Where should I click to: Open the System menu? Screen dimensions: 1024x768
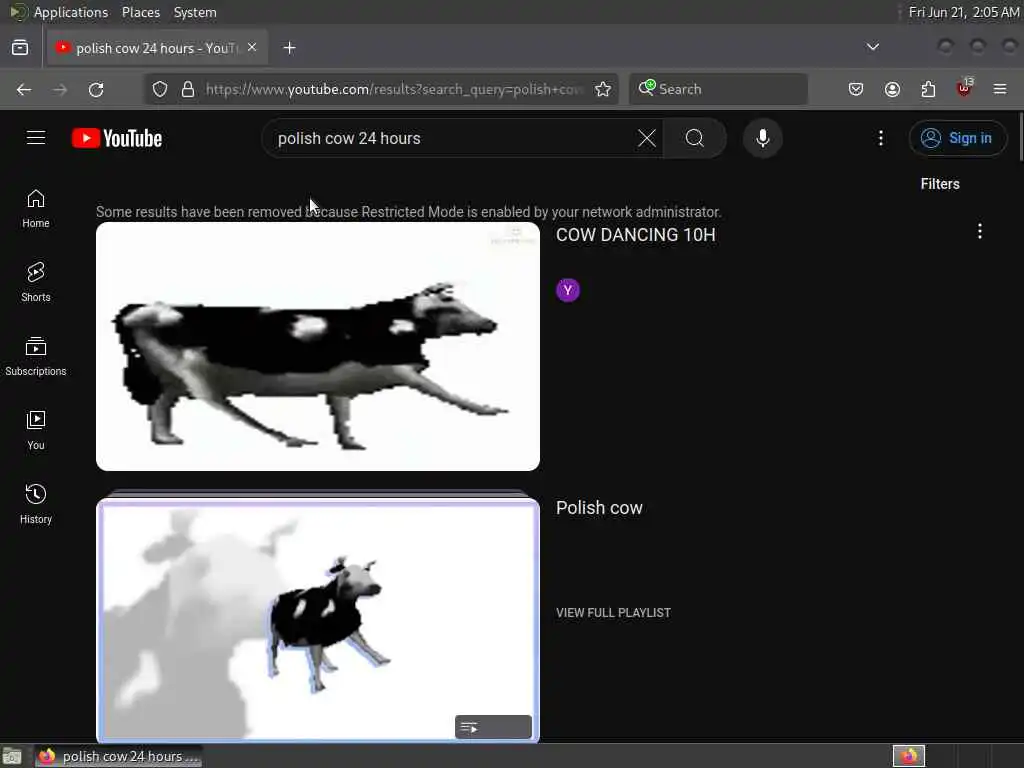195,12
